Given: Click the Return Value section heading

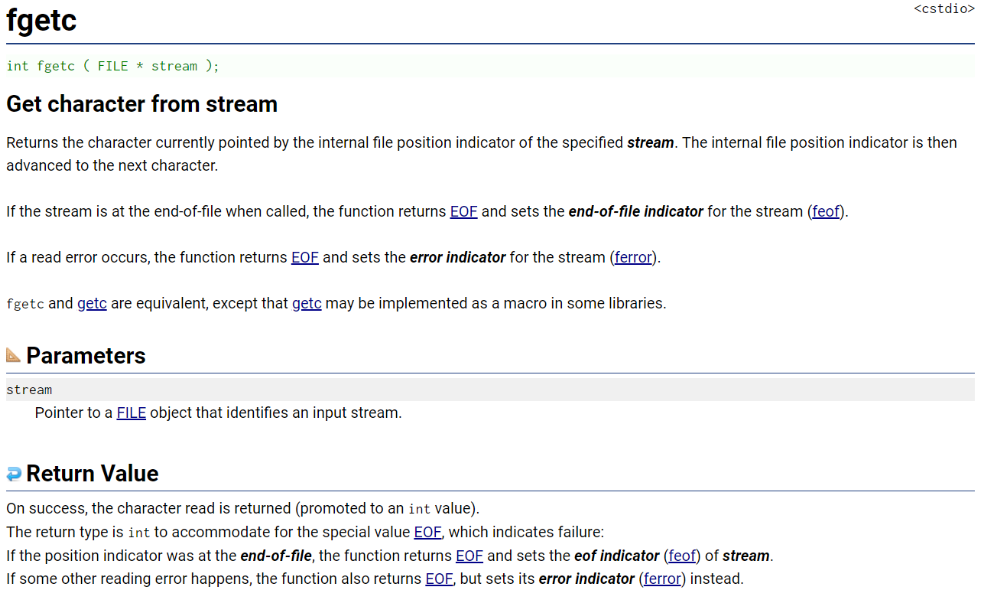Looking at the screenshot, I should tap(92, 473).
